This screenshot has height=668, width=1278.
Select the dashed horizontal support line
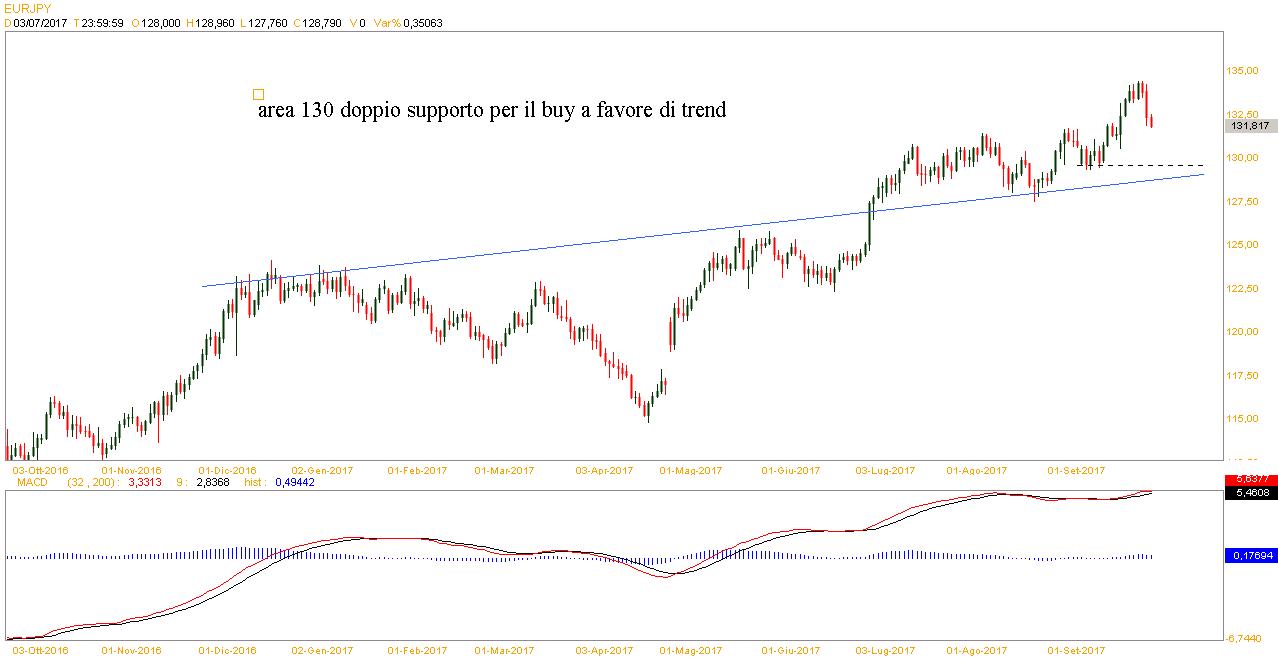[1150, 165]
